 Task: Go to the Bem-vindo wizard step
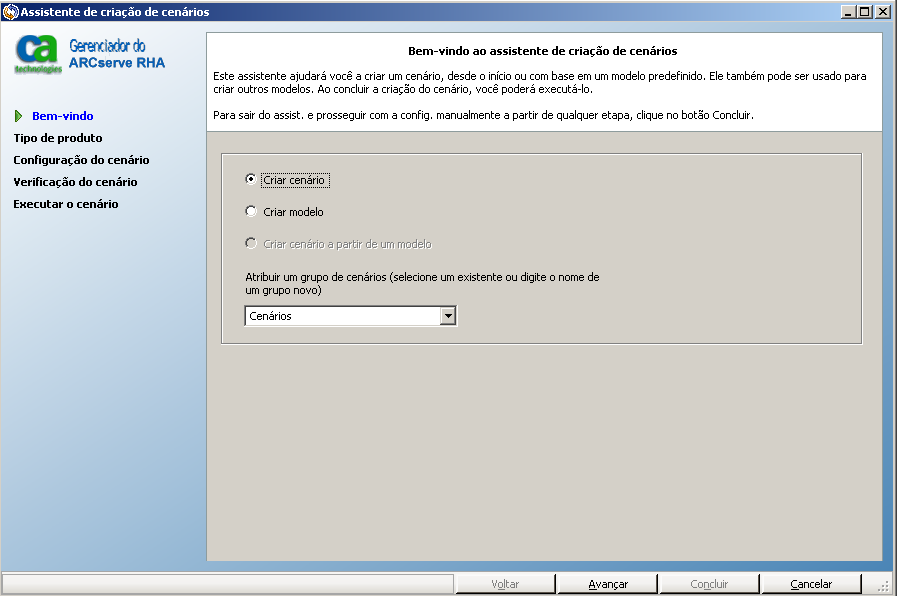[62, 116]
